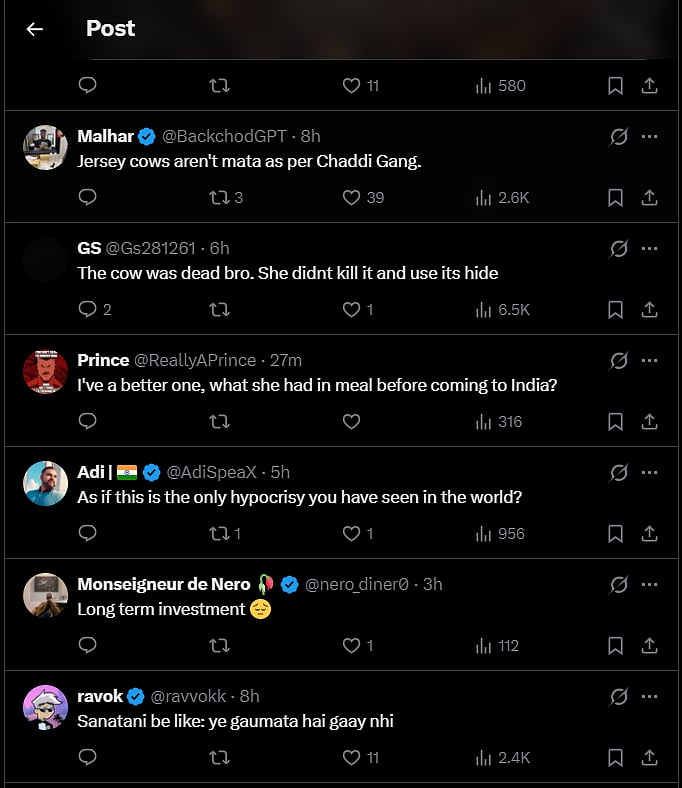Open Grok explain icon on ravok's reply
The height and width of the screenshot is (788, 682).
click(x=619, y=697)
